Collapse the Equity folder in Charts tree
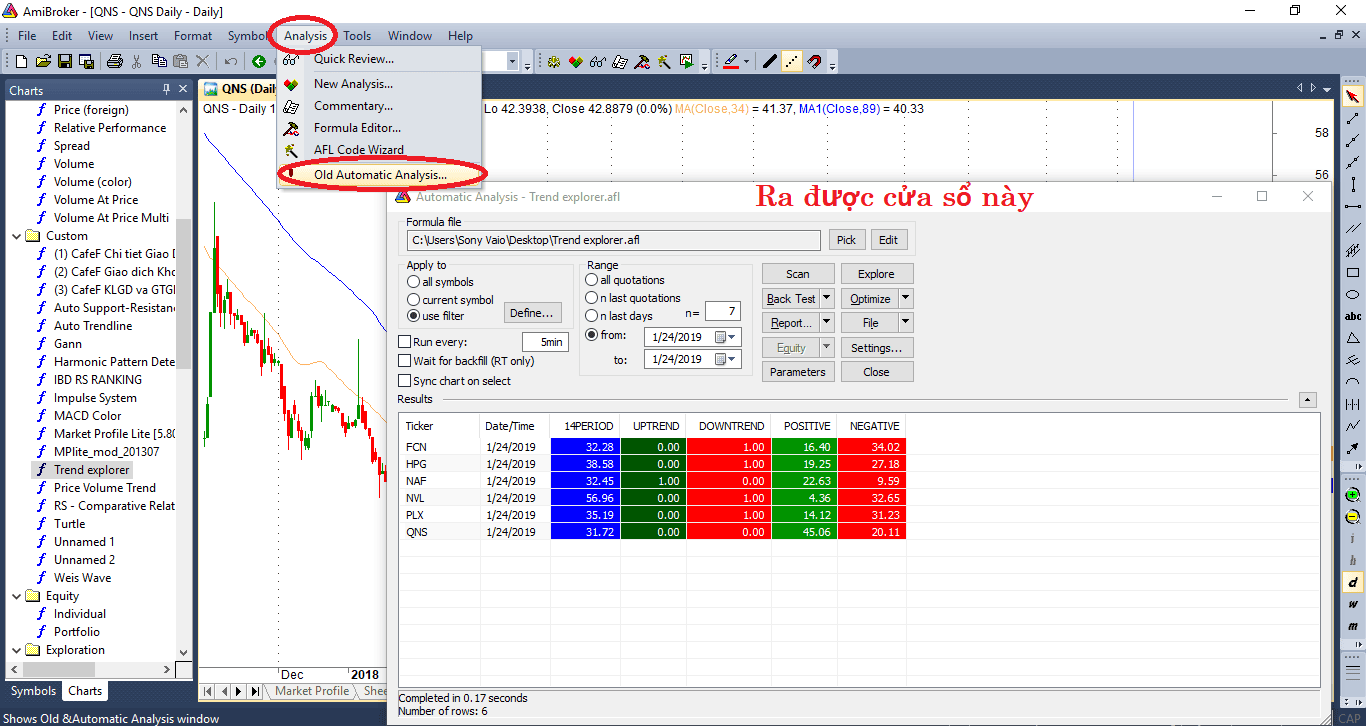Screen dimensions: 1366x726 pyautogui.click(x=17, y=596)
